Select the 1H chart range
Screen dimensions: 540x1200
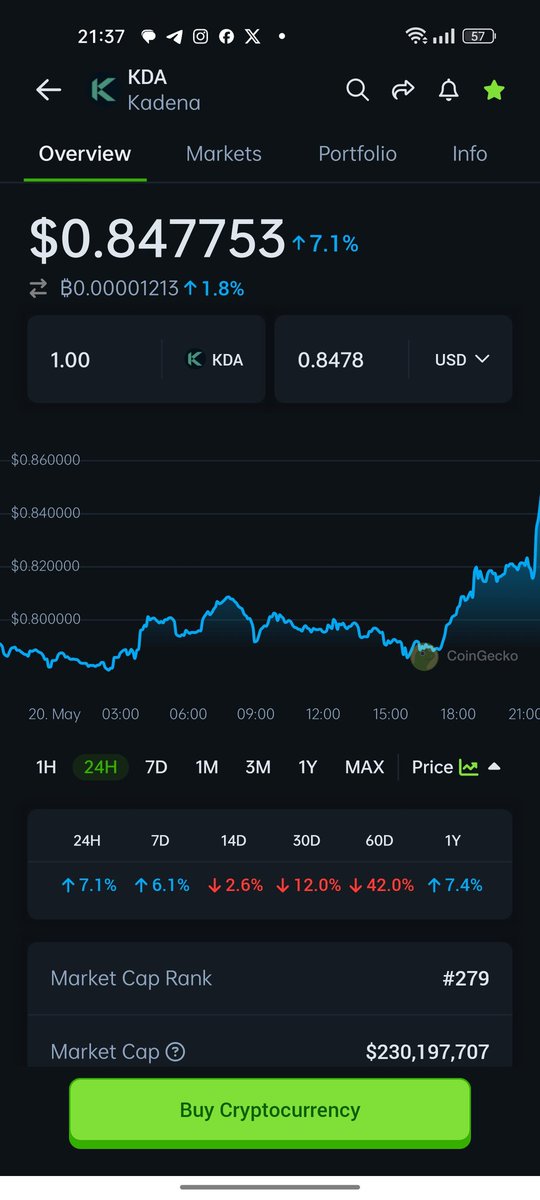tap(46, 767)
